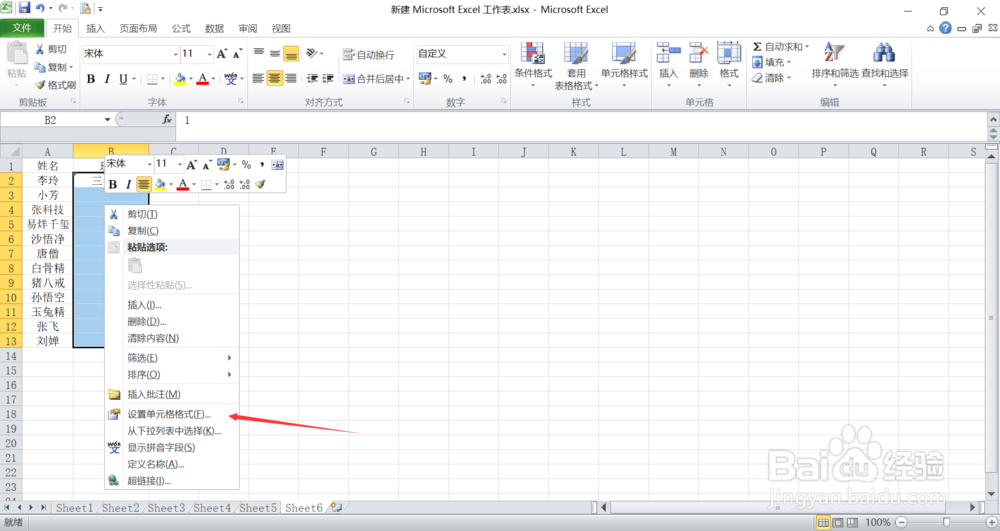Toggle Bold on the mini toolbar
Image resolution: width=1000 pixels, height=531 pixels.
(113, 184)
